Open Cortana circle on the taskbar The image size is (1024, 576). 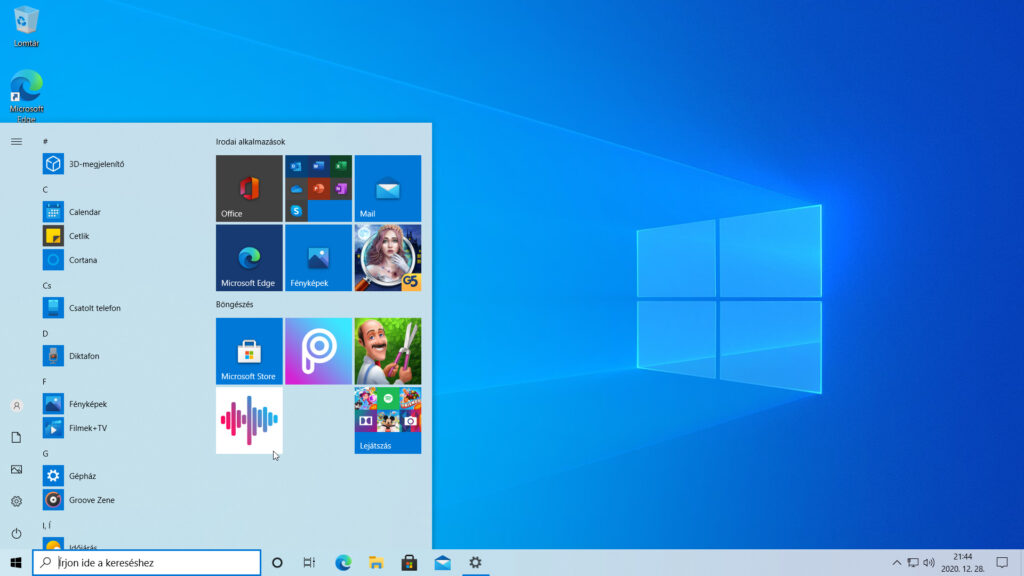coord(277,562)
